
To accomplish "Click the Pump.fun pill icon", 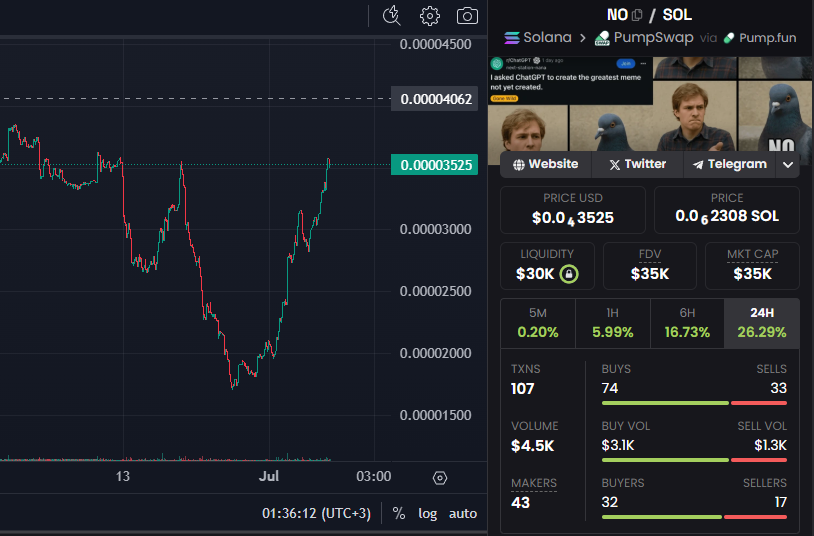I will point(729,38).
